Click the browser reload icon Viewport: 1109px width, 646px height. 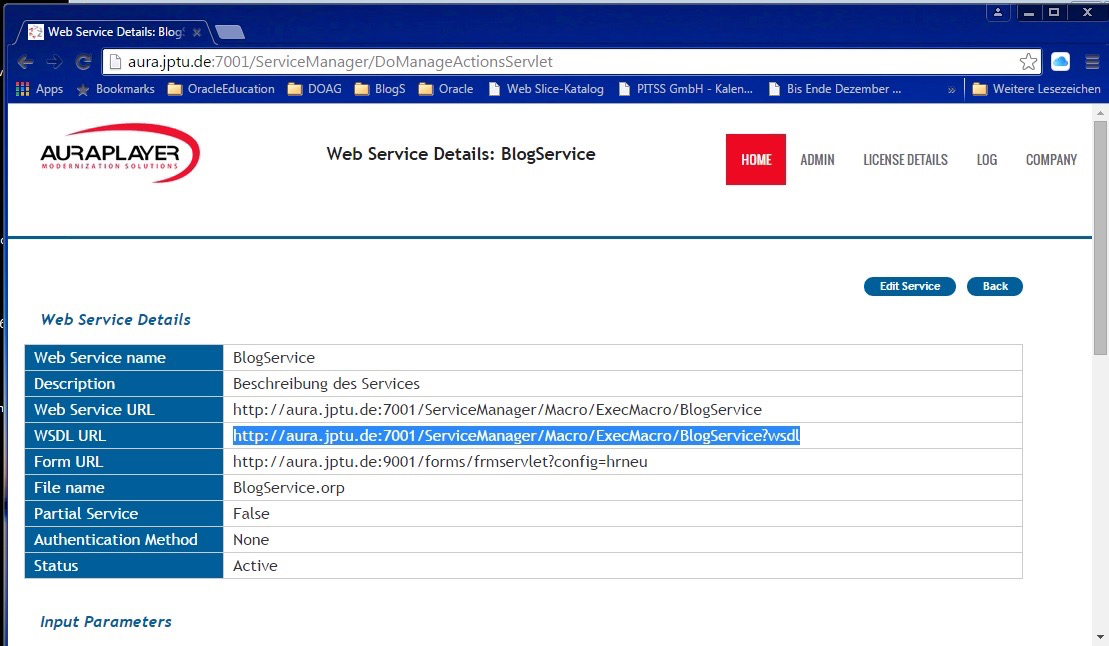[83, 62]
